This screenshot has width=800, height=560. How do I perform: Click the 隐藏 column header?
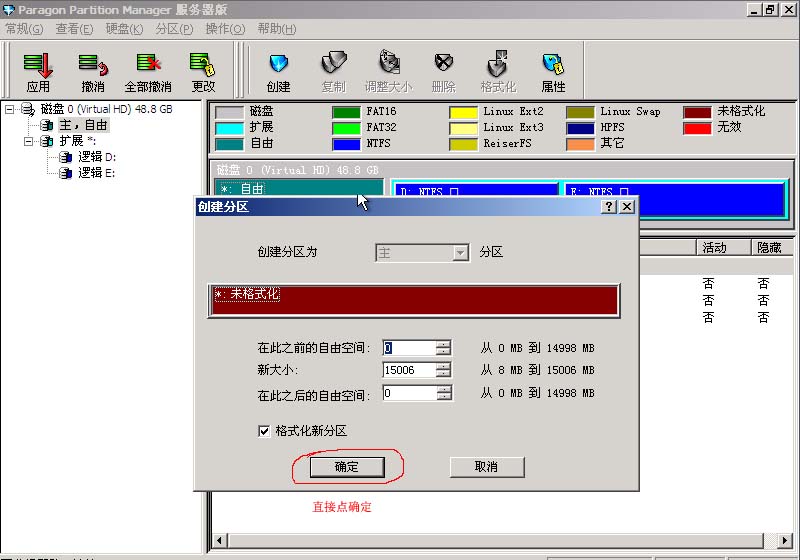pos(771,247)
